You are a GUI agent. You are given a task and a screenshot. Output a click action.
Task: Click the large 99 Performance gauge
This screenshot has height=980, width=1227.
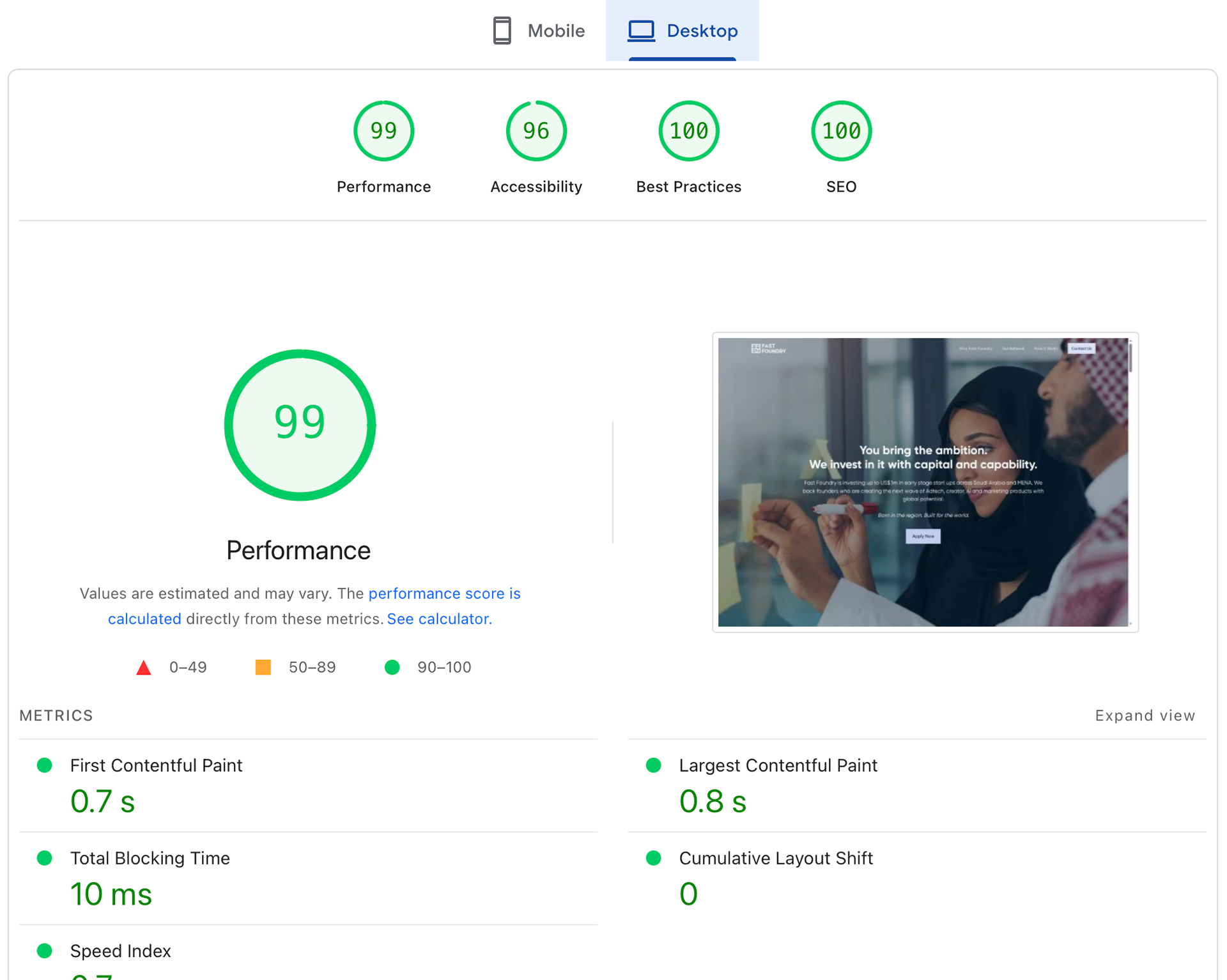point(300,425)
